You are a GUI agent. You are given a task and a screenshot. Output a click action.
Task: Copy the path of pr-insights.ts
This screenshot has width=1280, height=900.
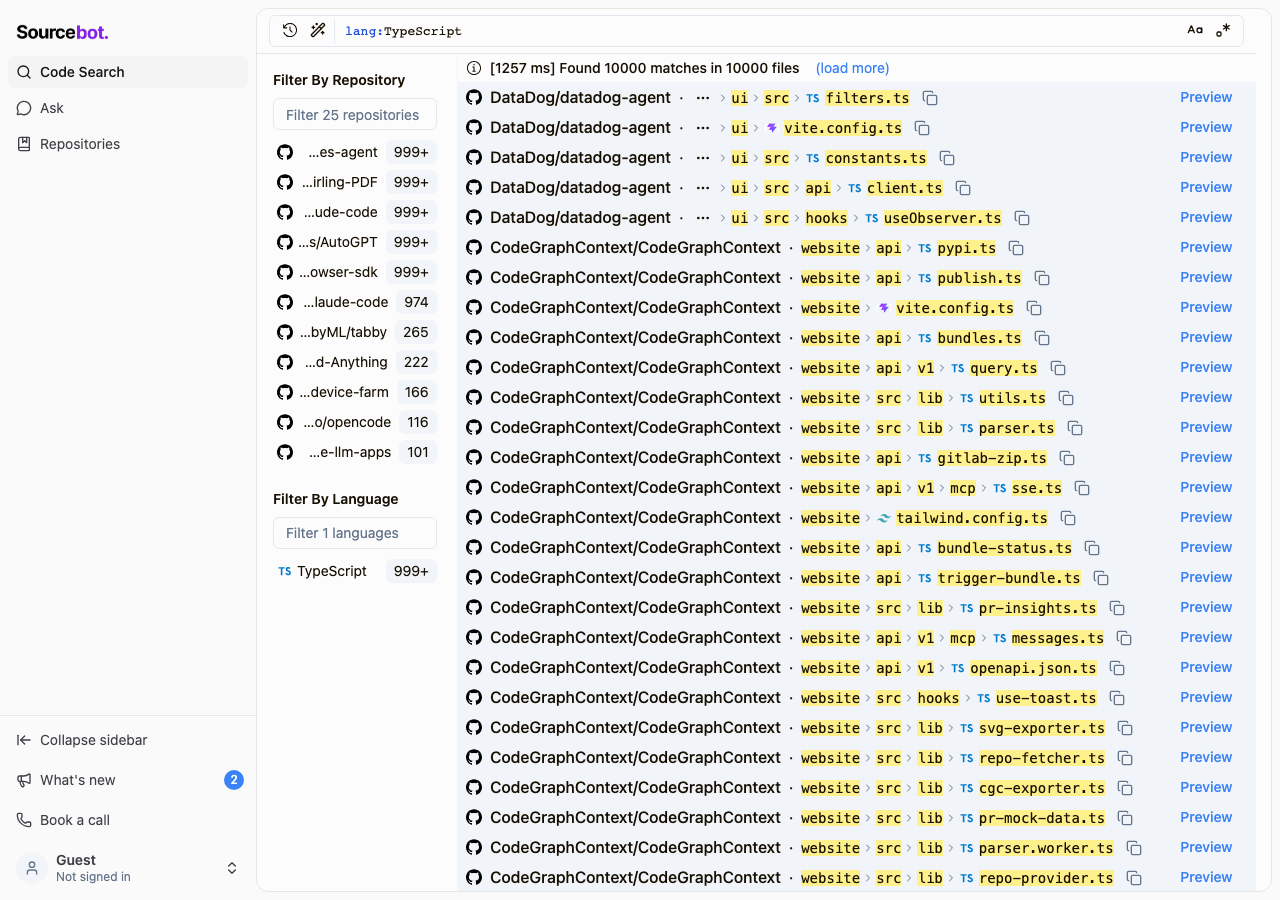(1117, 608)
